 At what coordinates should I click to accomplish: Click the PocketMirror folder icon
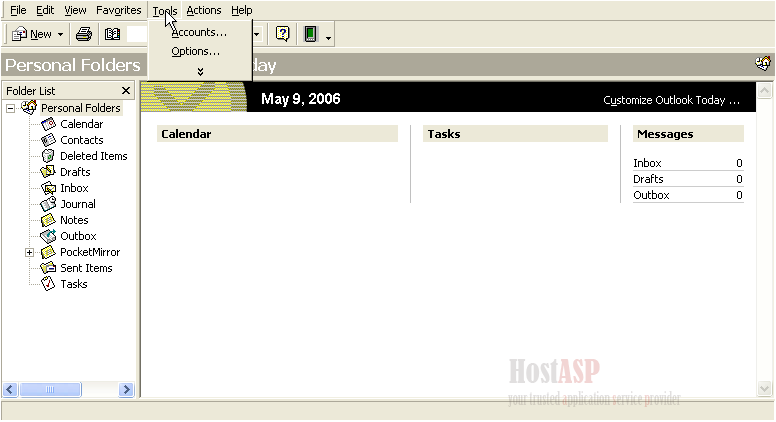[x=48, y=252]
